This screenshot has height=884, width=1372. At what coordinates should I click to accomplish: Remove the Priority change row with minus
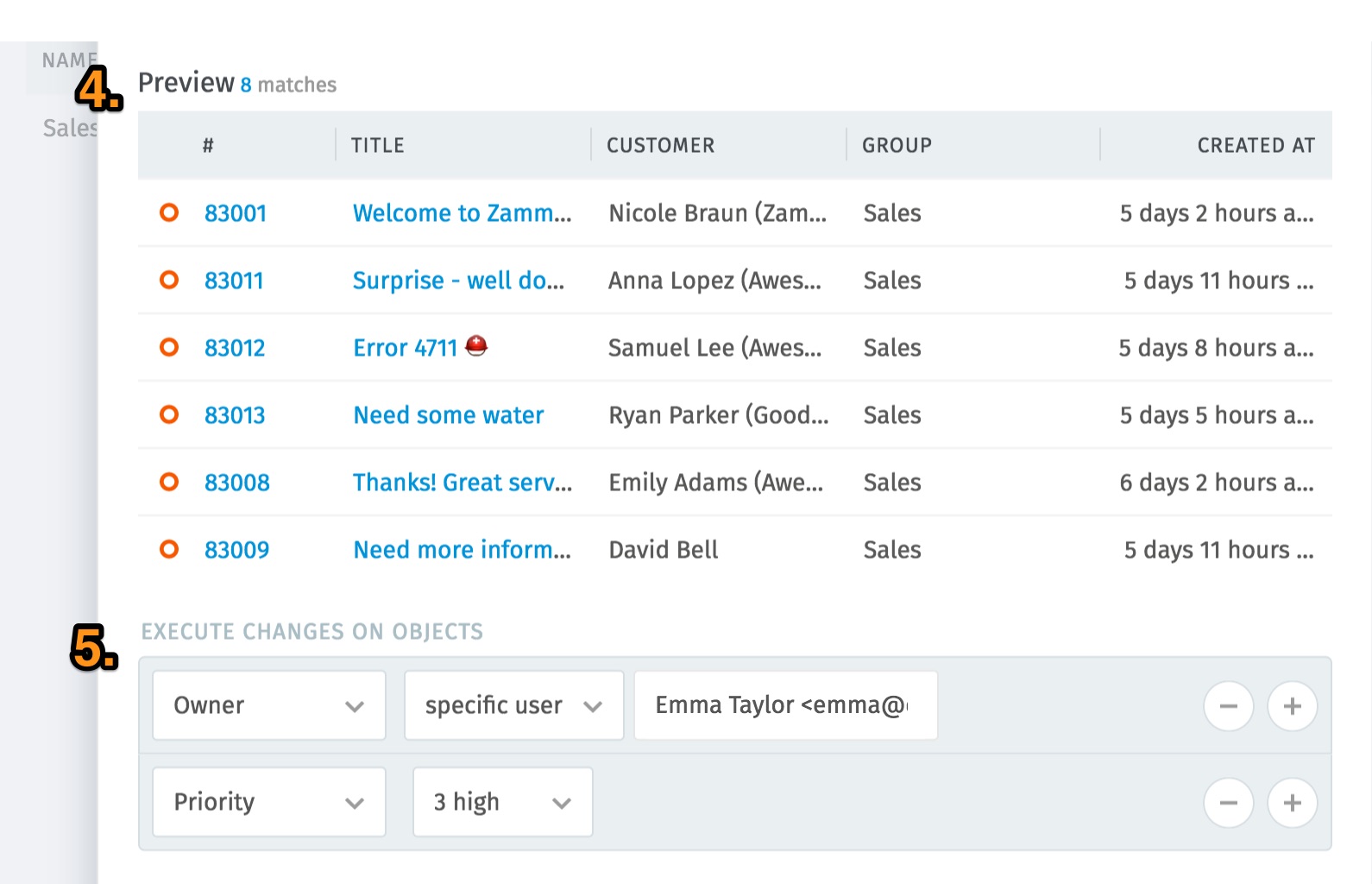click(x=1229, y=803)
